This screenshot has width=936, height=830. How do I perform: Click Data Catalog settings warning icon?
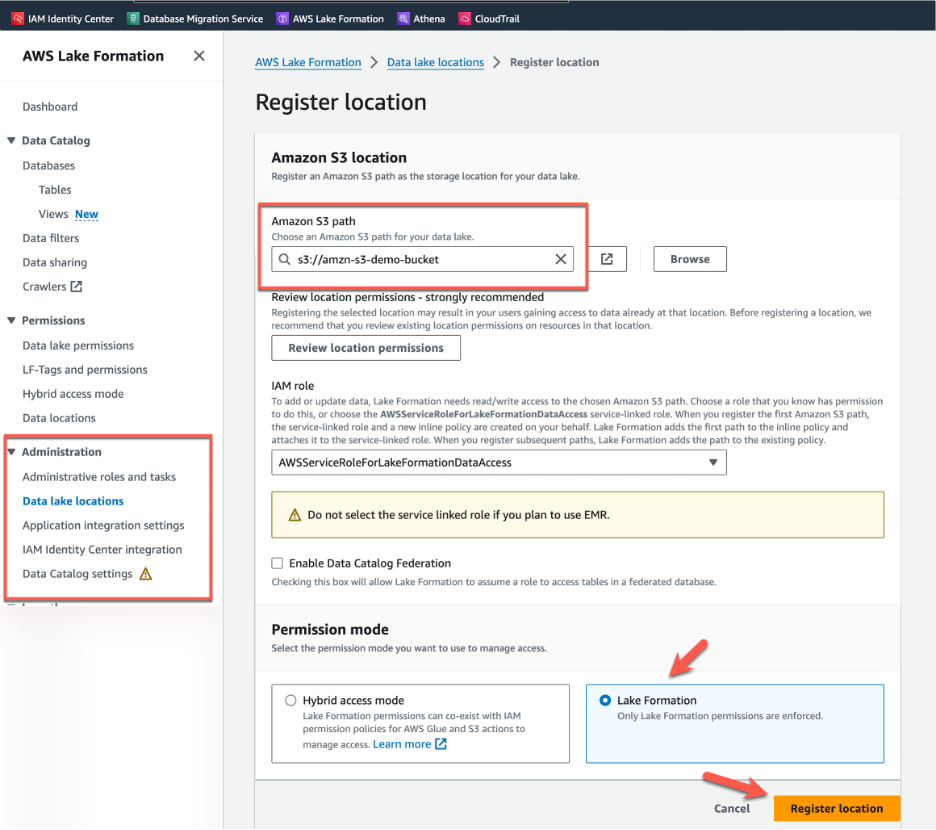[146, 574]
